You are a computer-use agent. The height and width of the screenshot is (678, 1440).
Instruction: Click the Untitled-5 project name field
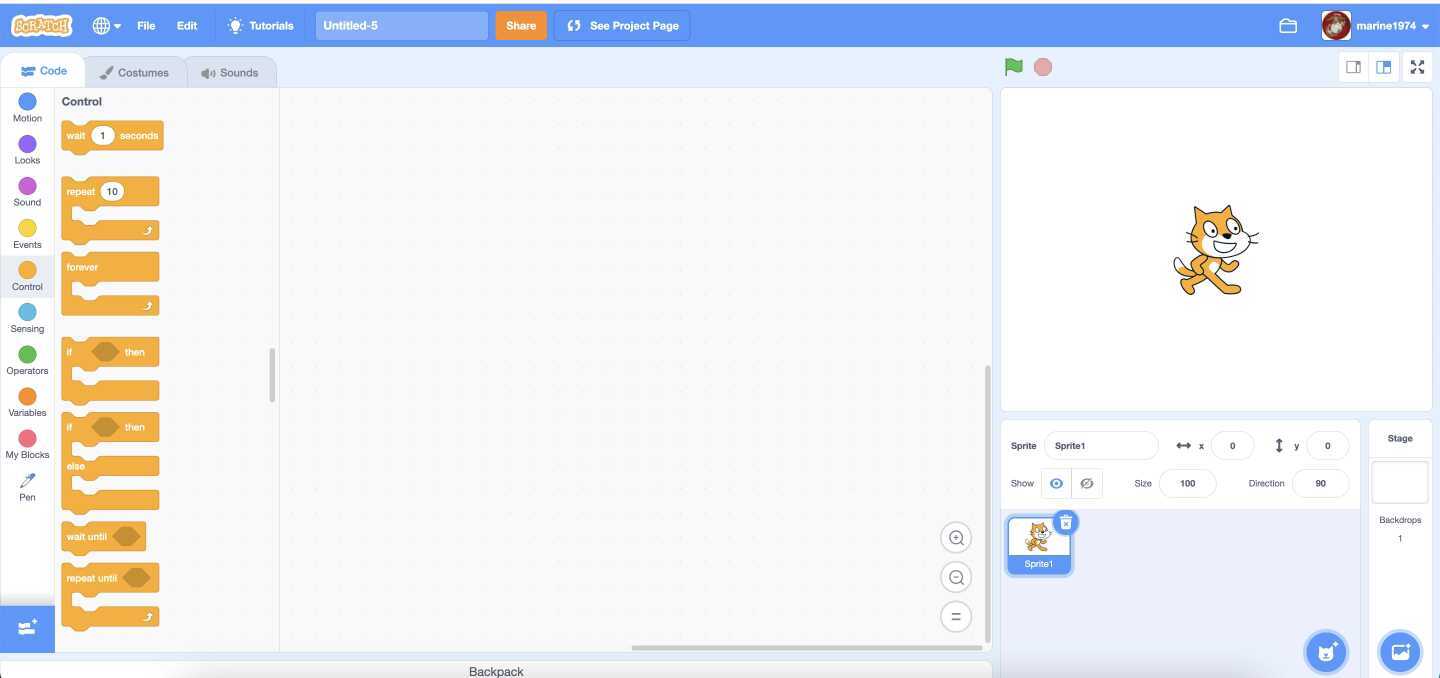(x=401, y=25)
